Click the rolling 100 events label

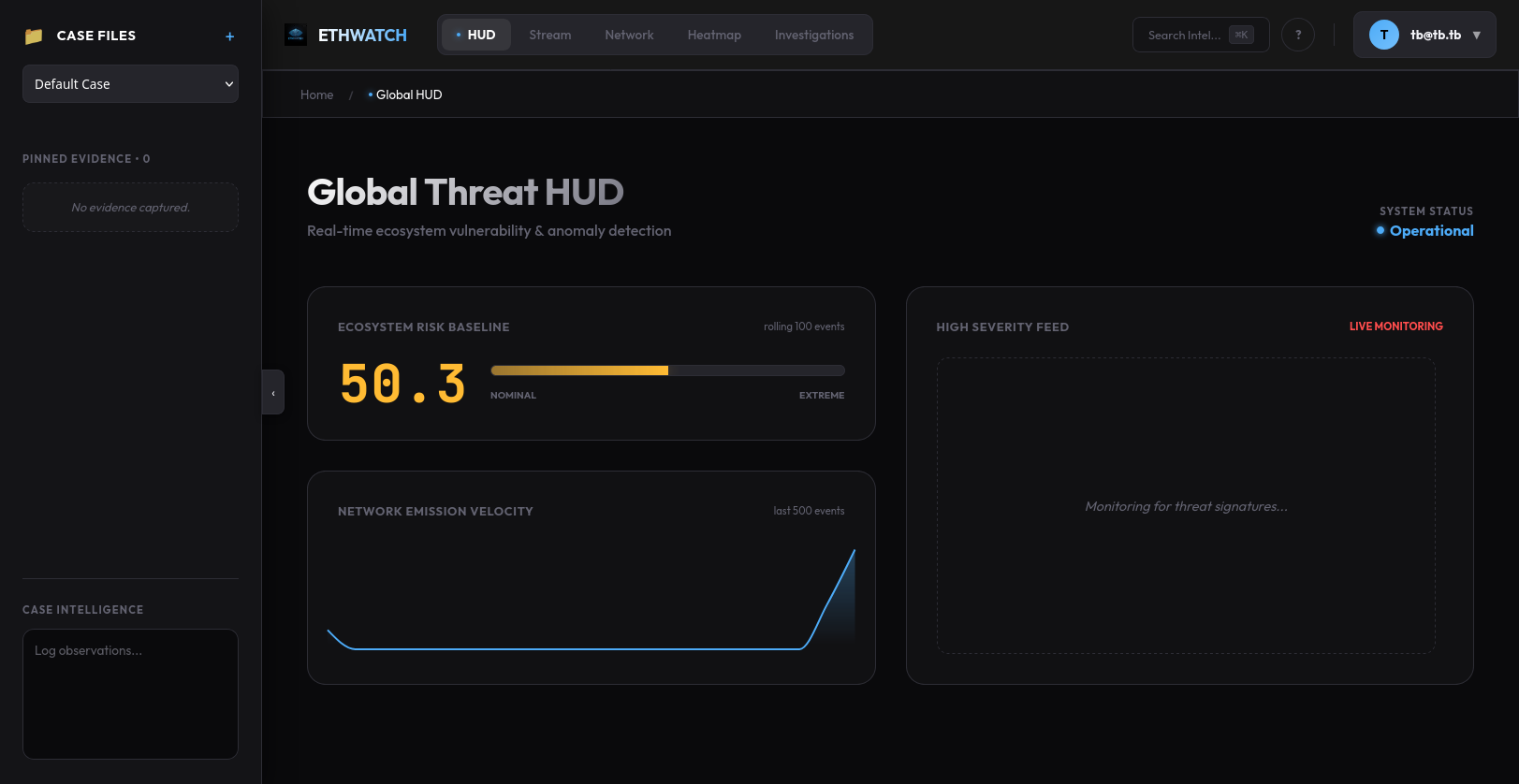(x=804, y=327)
